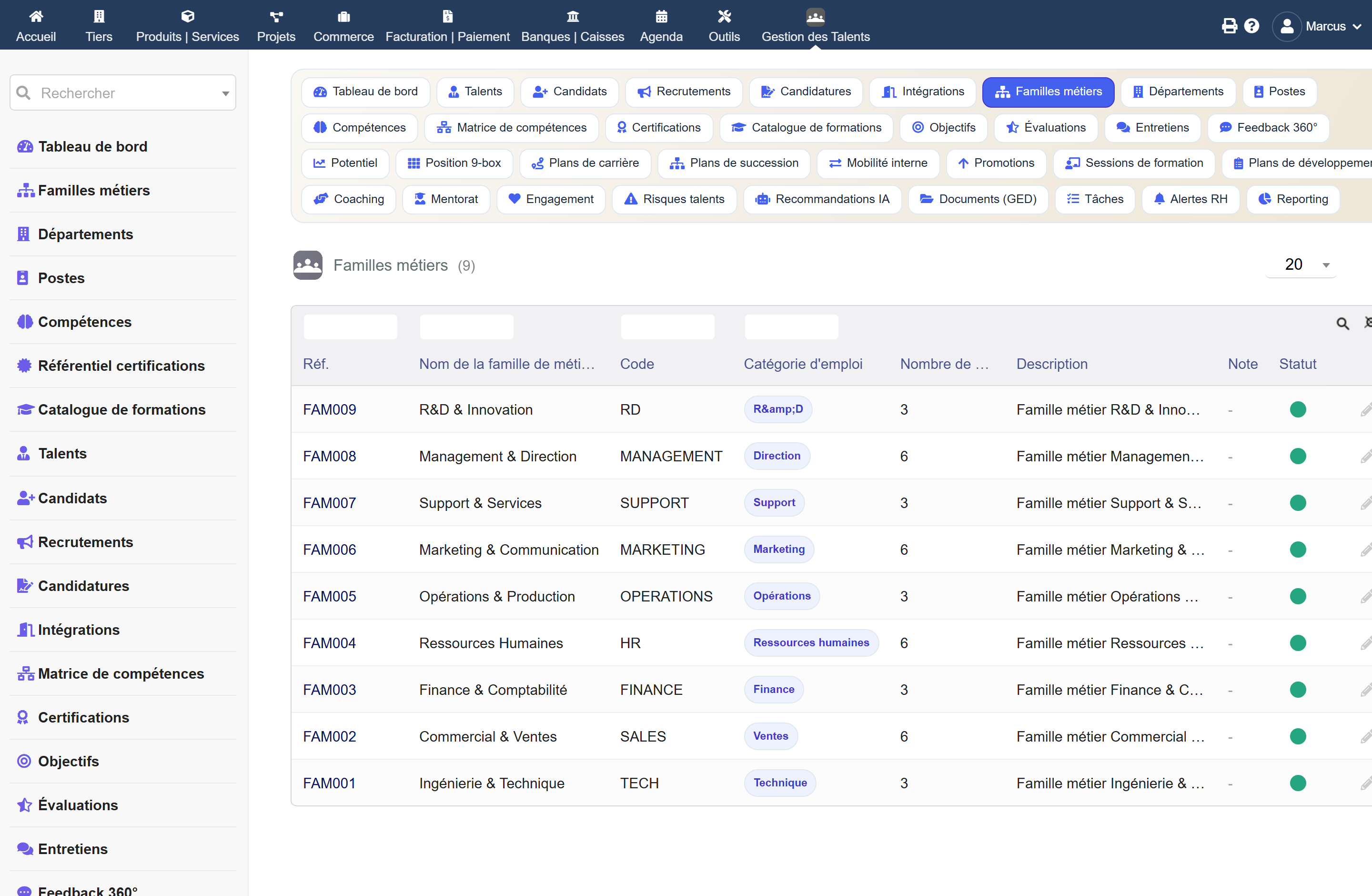Open the Feedback 360° tab
This screenshot has height=896, width=1372.
[x=1268, y=128]
